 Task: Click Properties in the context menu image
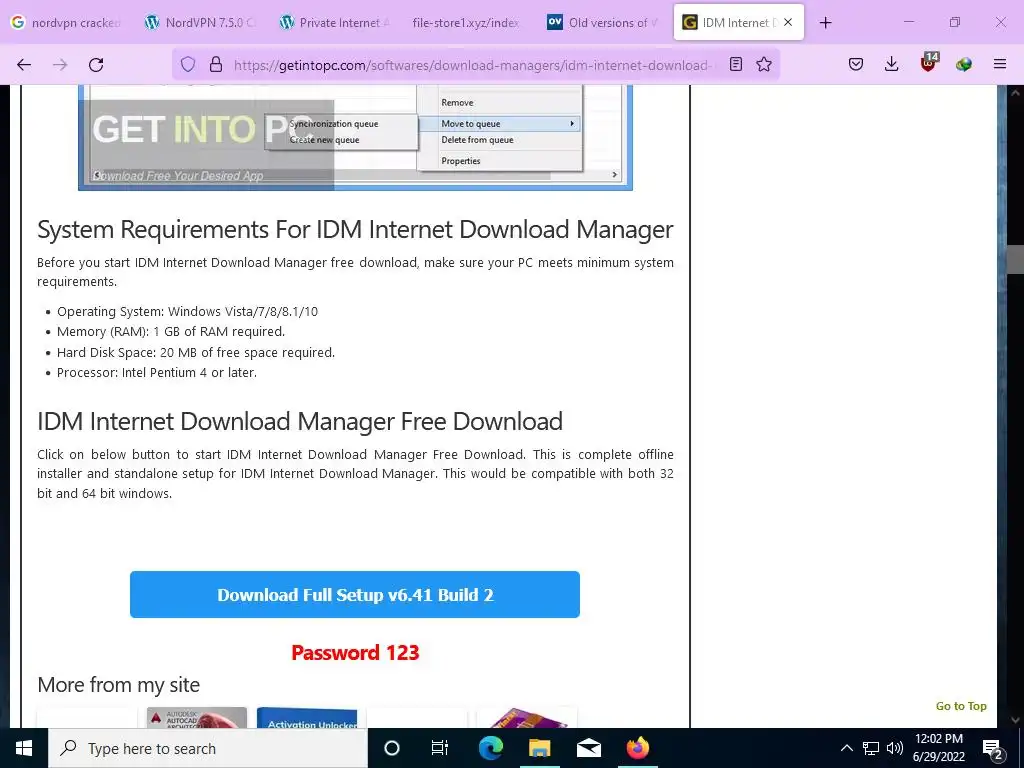[460, 161]
